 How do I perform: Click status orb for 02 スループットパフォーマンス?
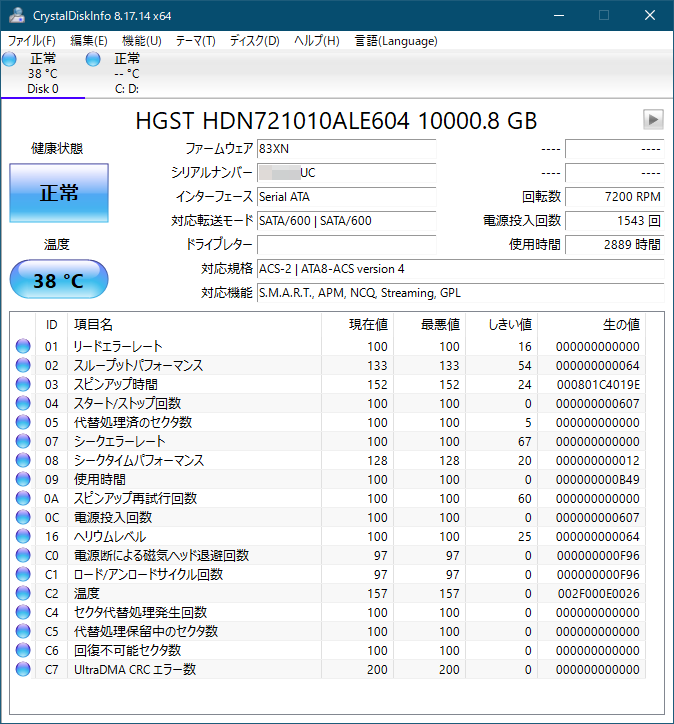23,365
